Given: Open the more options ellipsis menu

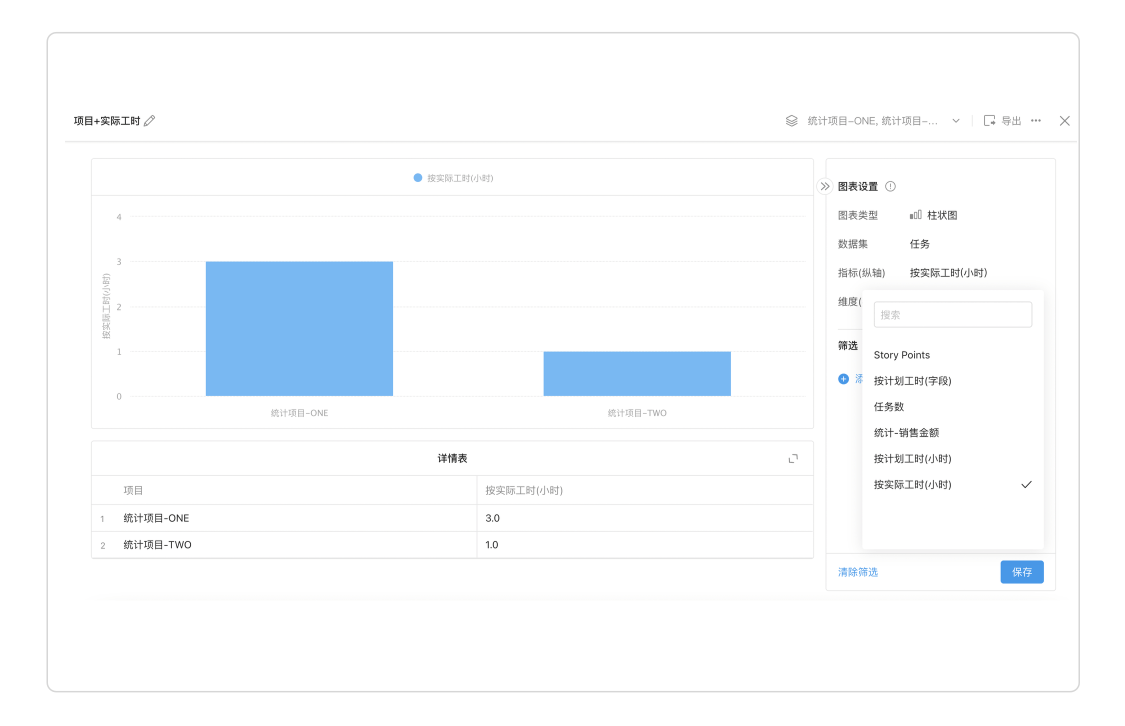Looking at the screenshot, I should [x=1036, y=121].
